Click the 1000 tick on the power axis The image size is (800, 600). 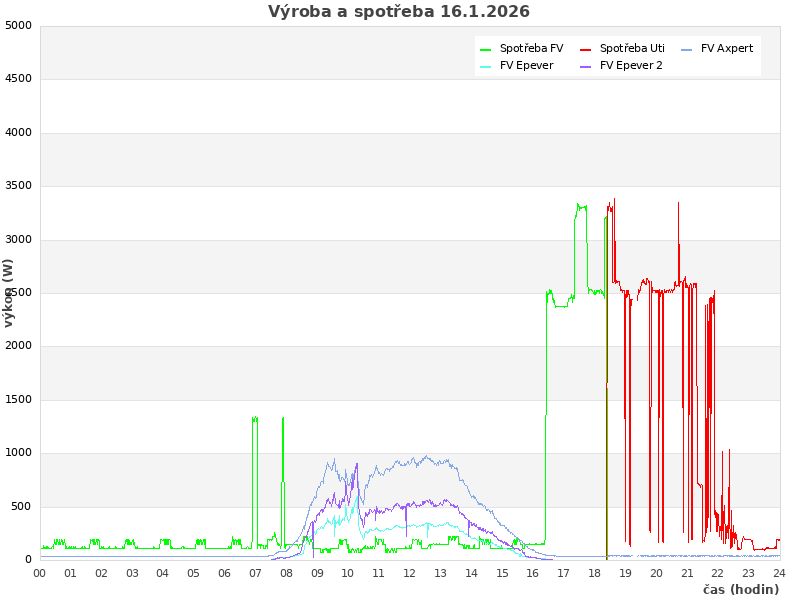[18, 453]
